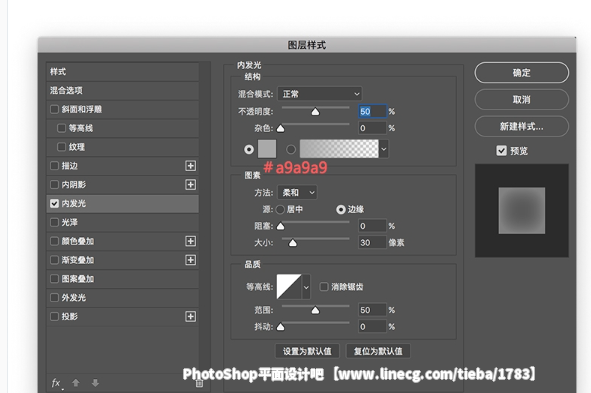
Task: Click the 抖动 slider handle
Action: pos(280,327)
